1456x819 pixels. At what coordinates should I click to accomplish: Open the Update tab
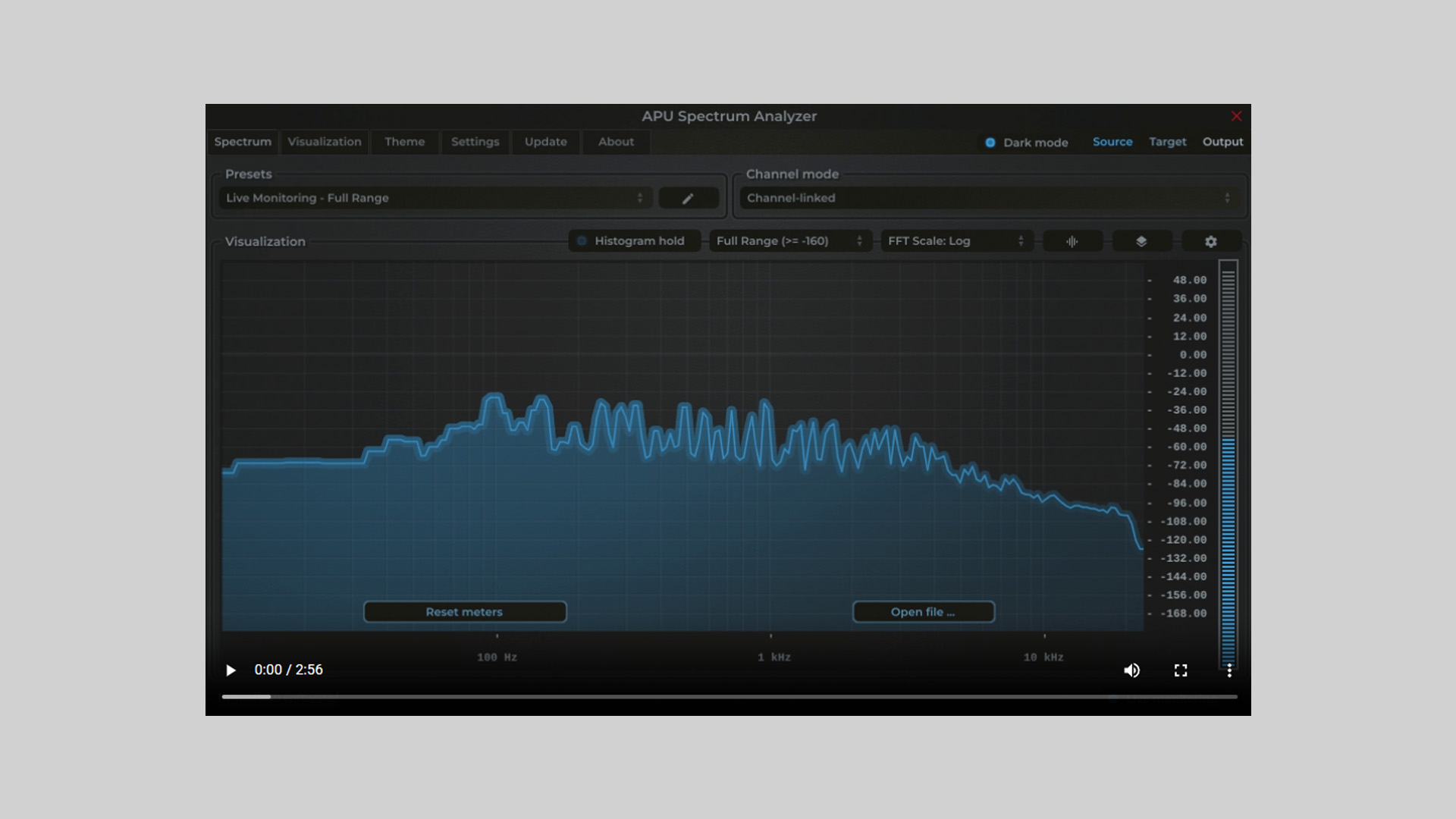click(x=546, y=142)
